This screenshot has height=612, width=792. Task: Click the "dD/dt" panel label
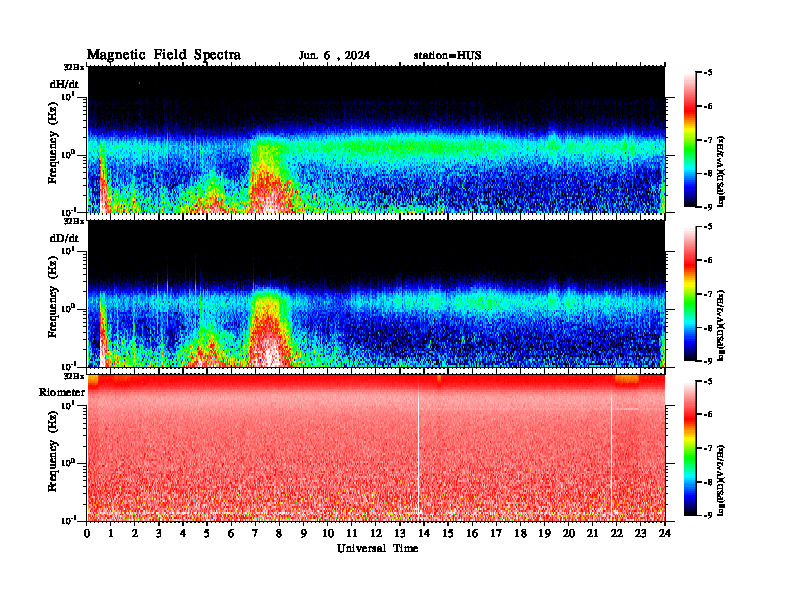[x=64, y=238]
